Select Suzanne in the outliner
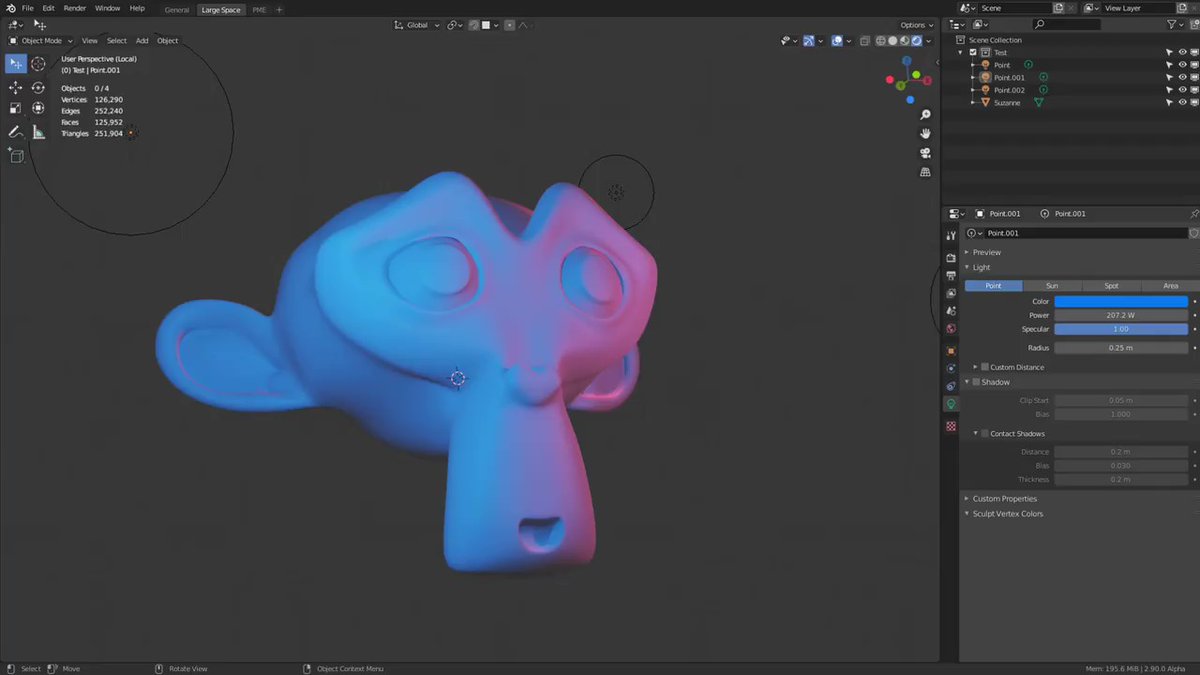1200x675 pixels. click(x=1007, y=102)
